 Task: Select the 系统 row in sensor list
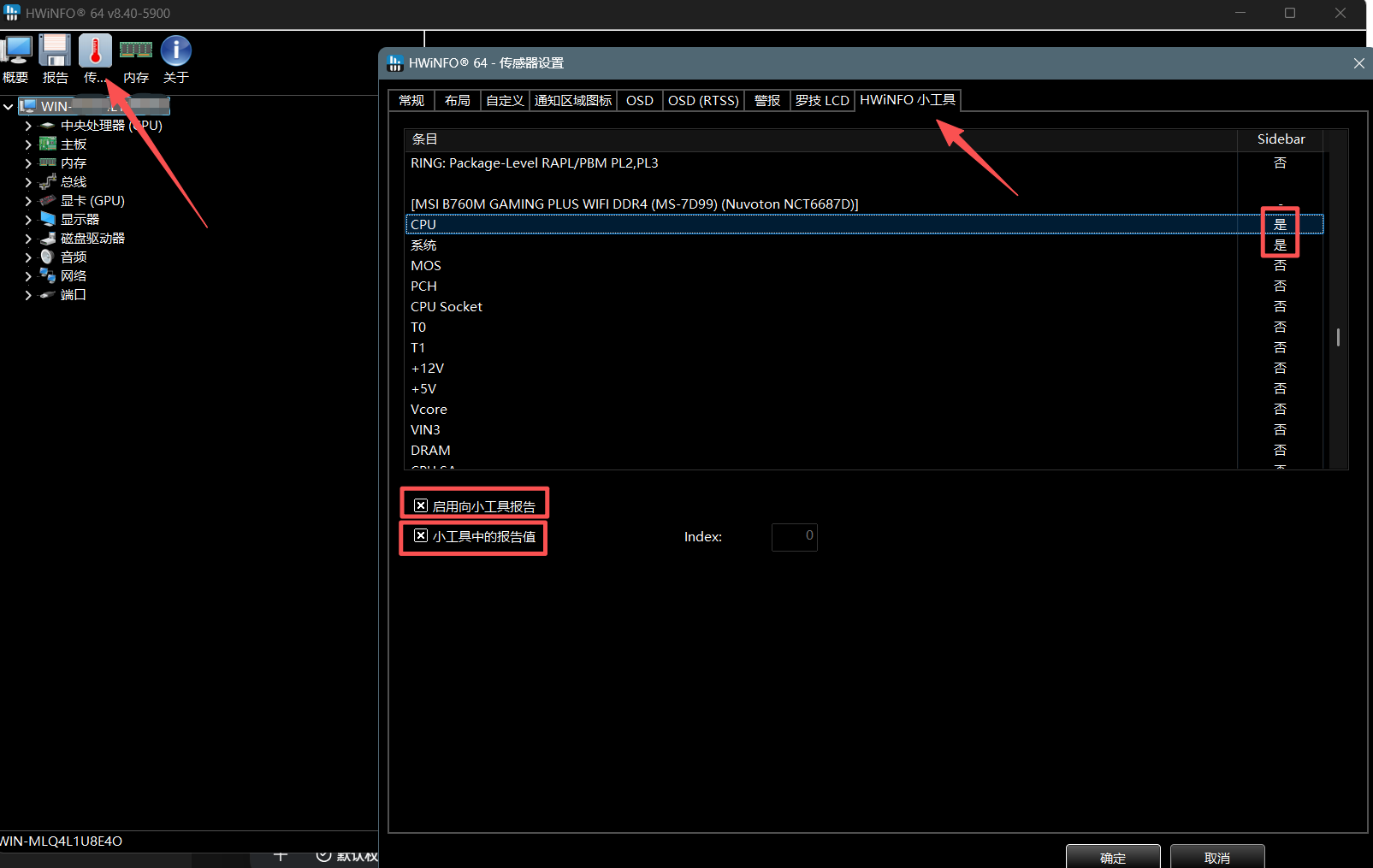(x=864, y=245)
